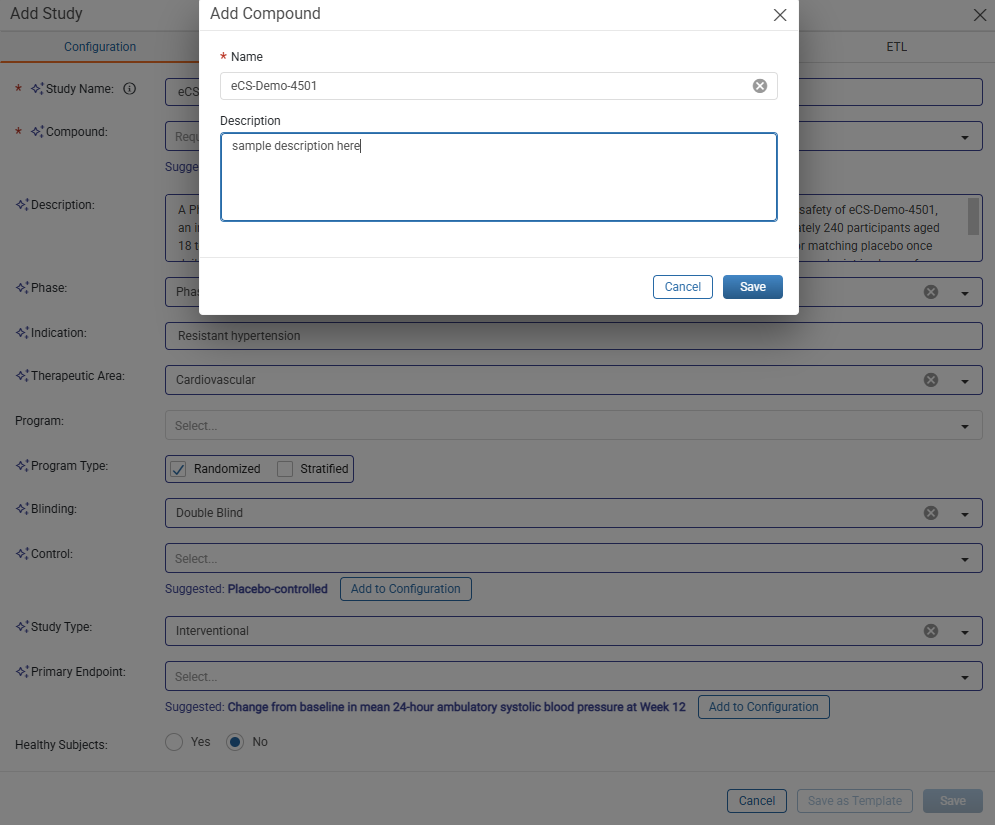The width and height of the screenshot is (995, 825).
Task: Cancel the Add Study form
Action: pyautogui.click(x=756, y=801)
